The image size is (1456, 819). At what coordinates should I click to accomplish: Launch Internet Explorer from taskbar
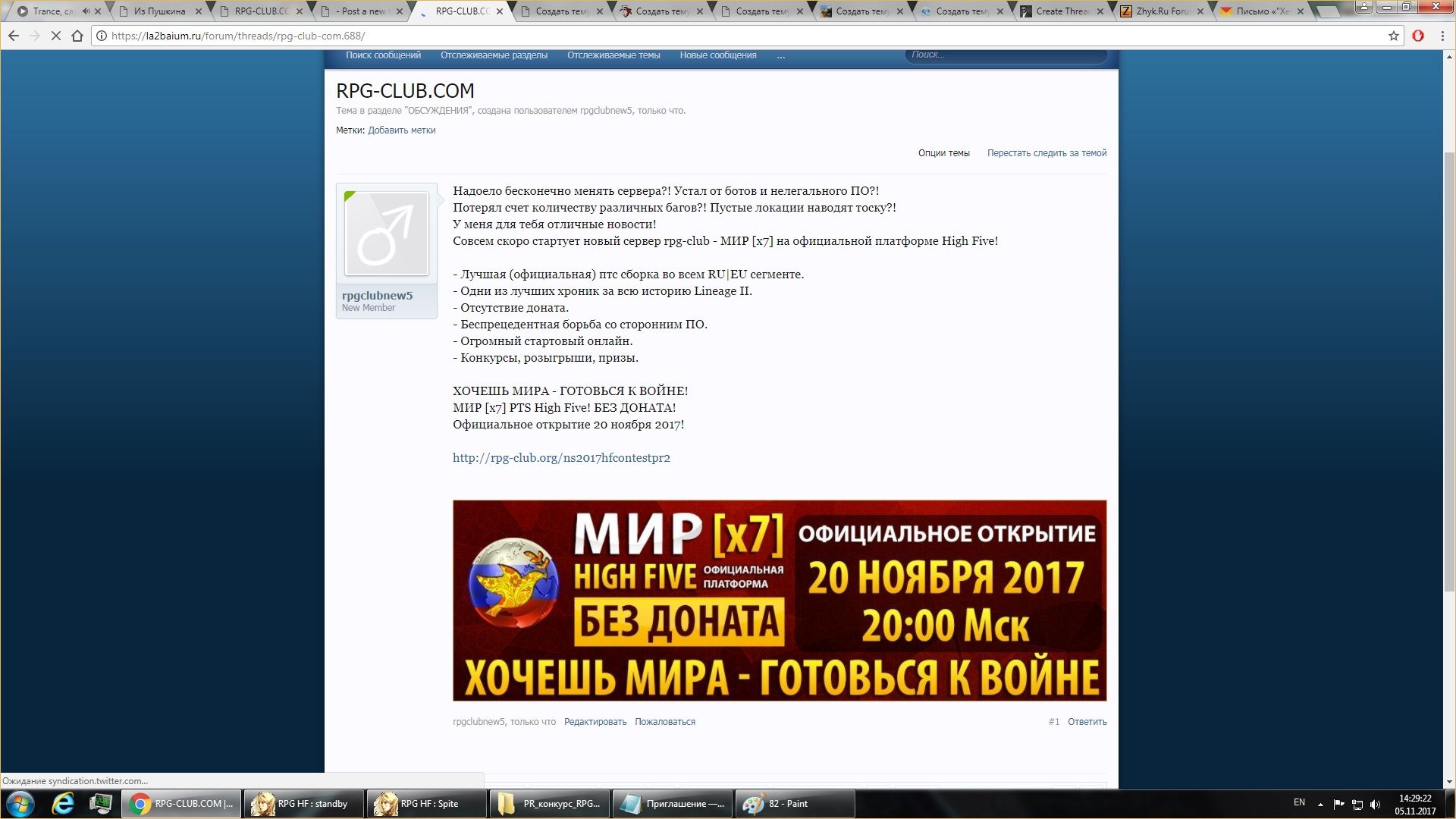click(62, 804)
